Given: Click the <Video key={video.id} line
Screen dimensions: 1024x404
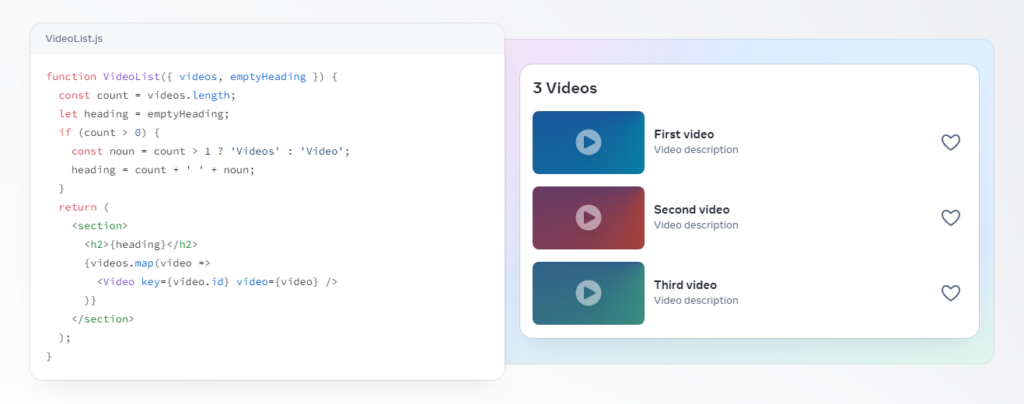Looking at the screenshot, I should pyautogui.click(x=217, y=282).
